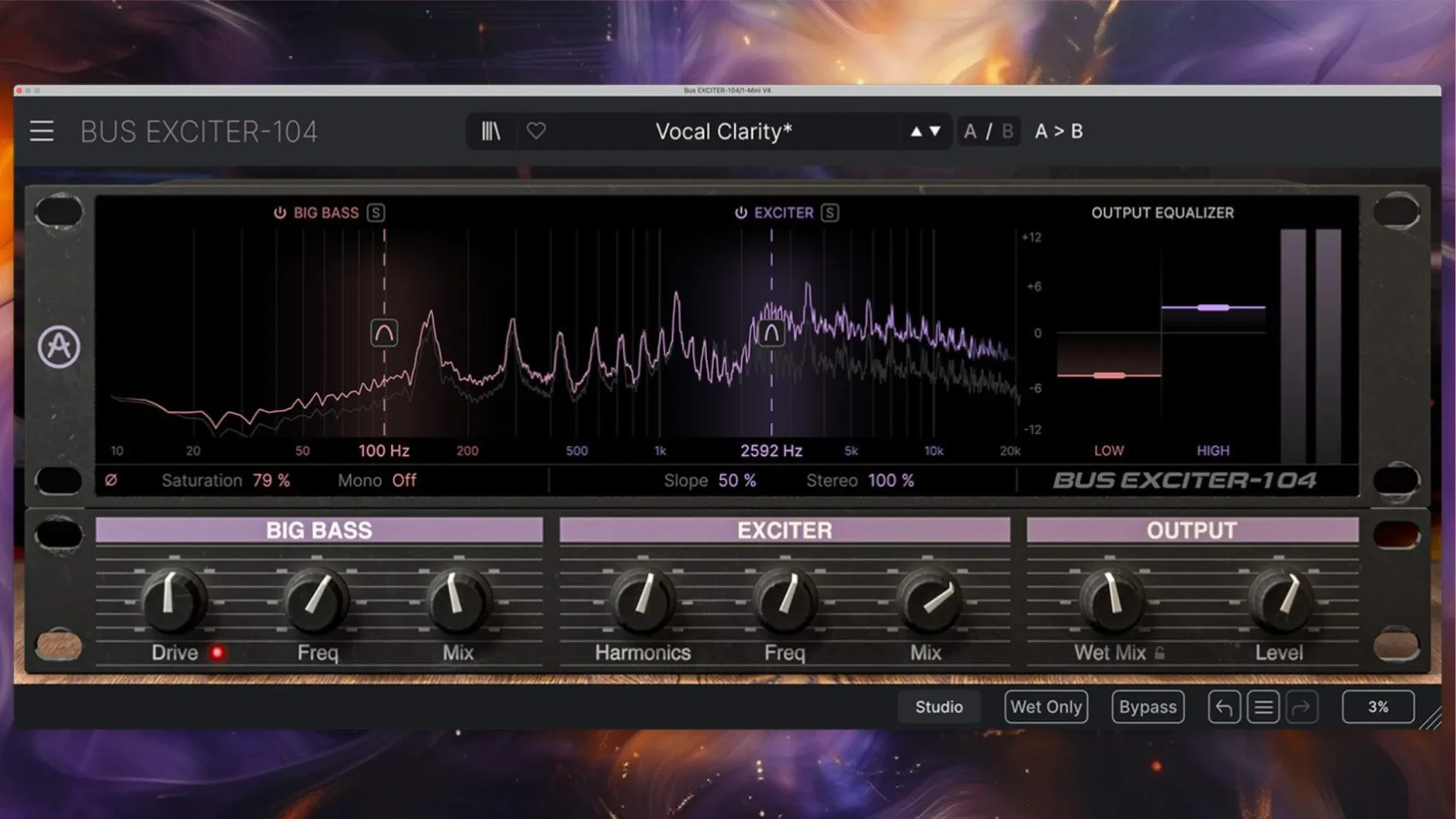Enable Wet Only mode

1046,706
